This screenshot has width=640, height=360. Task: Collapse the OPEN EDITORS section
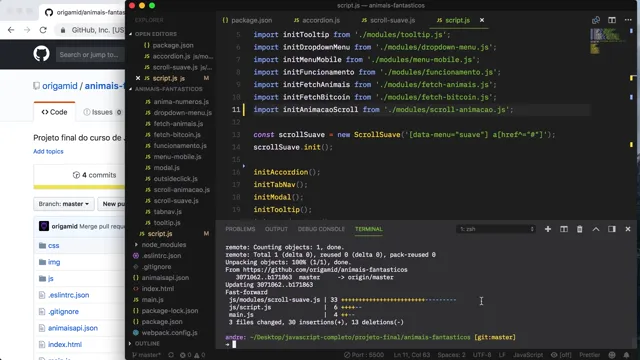(156, 34)
